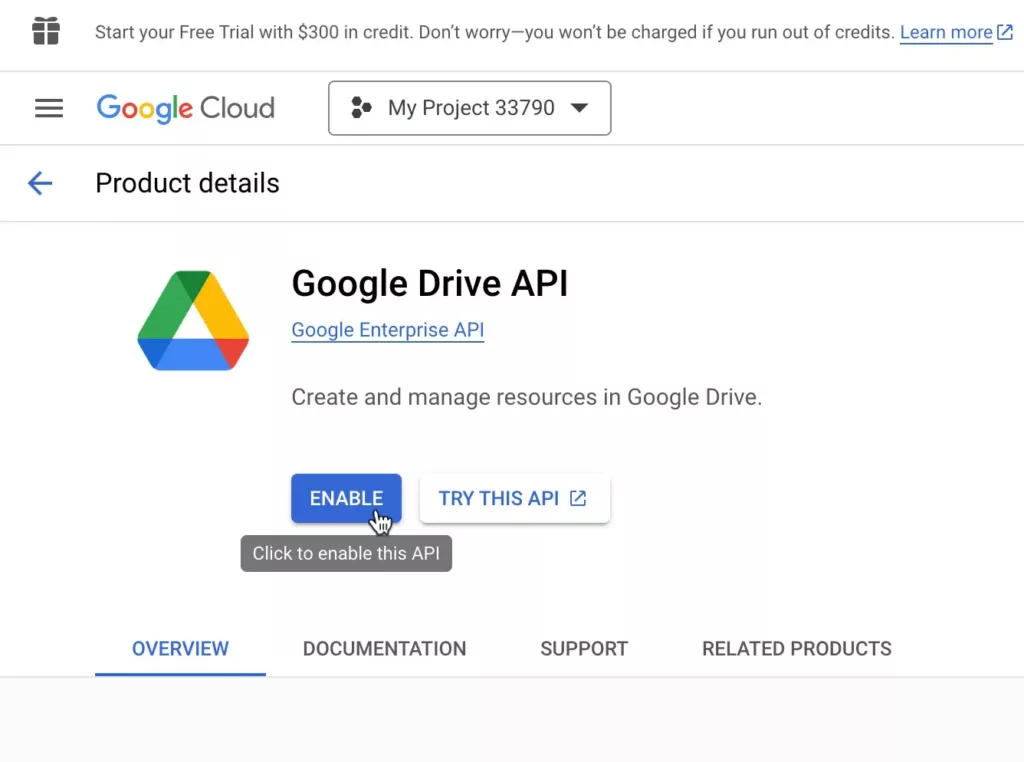Follow the Google Enterprise API link

point(387,330)
